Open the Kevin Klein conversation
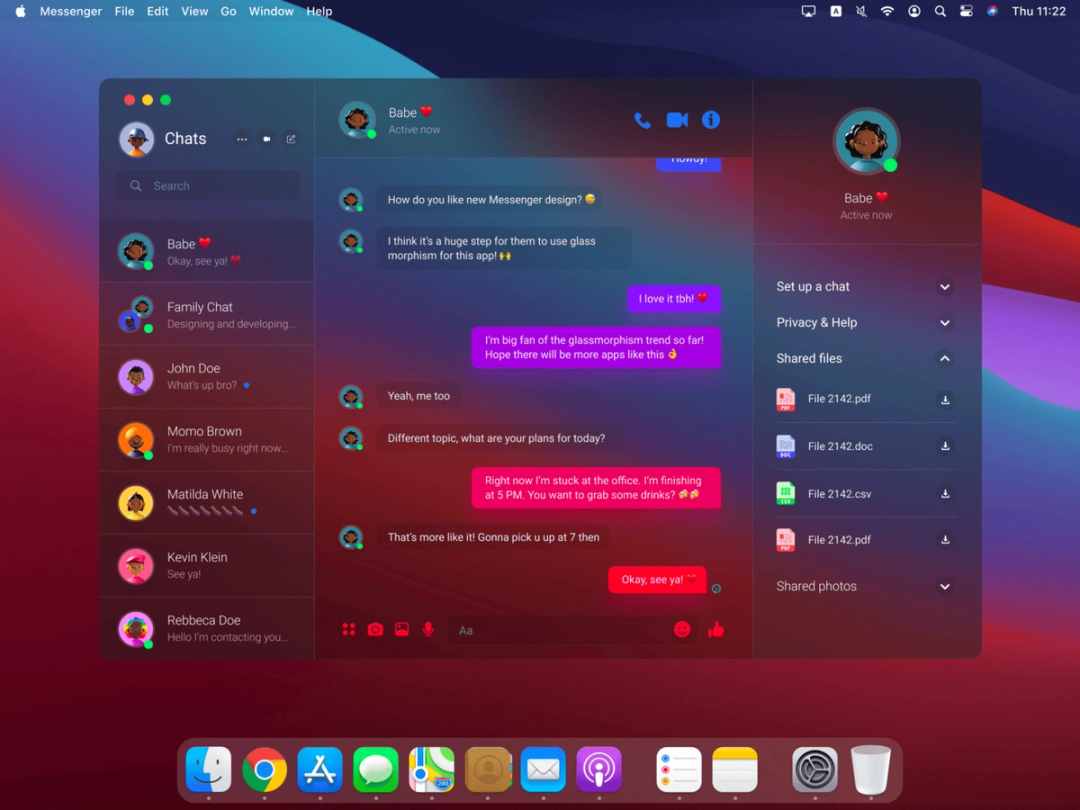The width and height of the screenshot is (1080, 810). coord(207,565)
